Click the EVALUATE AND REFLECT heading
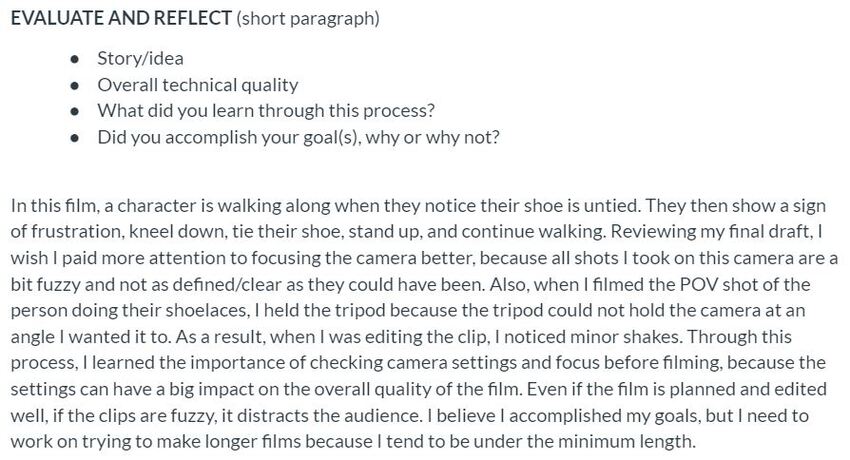The width and height of the screenshot is (850, 460). tap(120, 20)
